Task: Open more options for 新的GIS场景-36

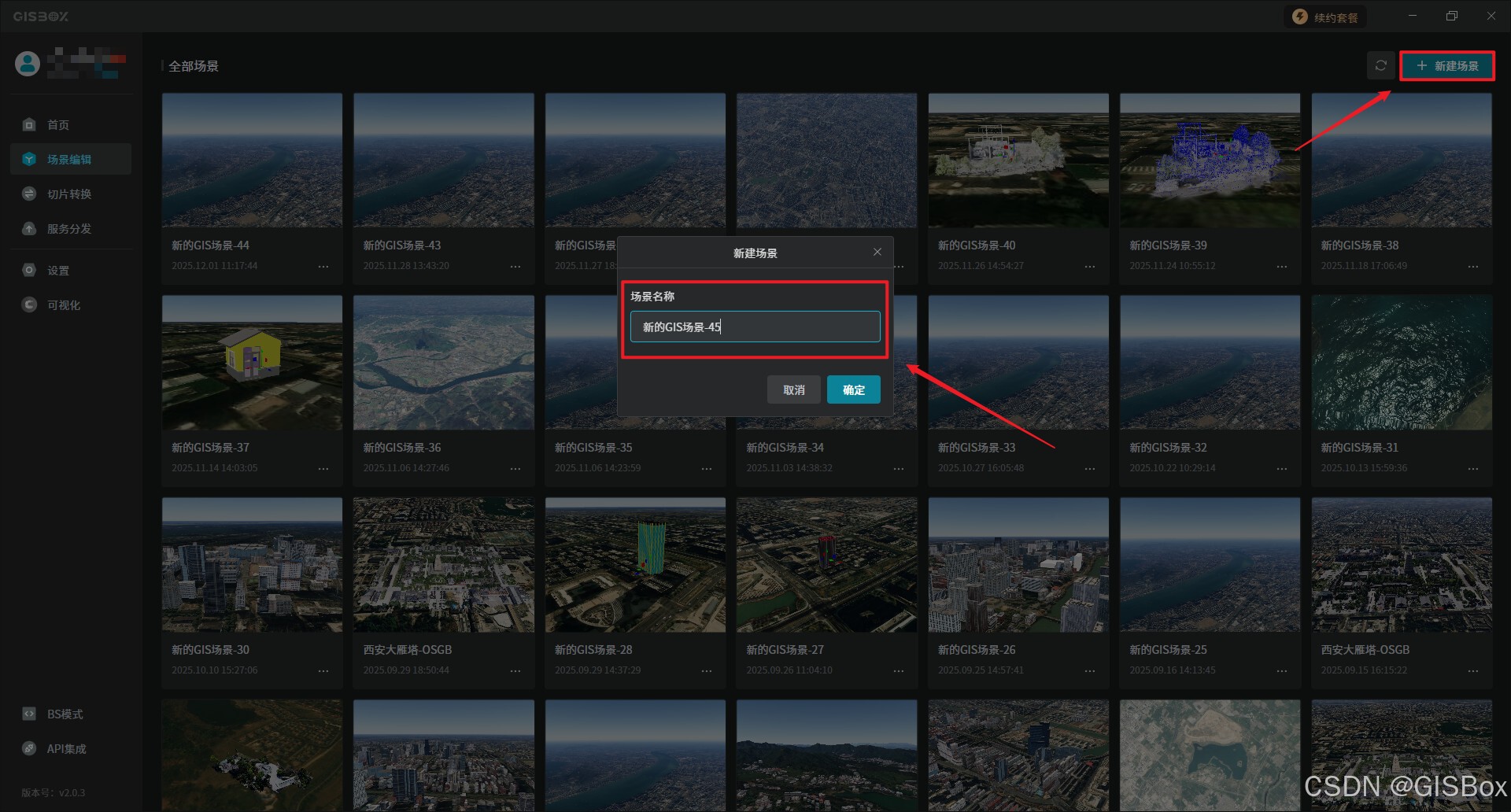Action: click(515, 469)
